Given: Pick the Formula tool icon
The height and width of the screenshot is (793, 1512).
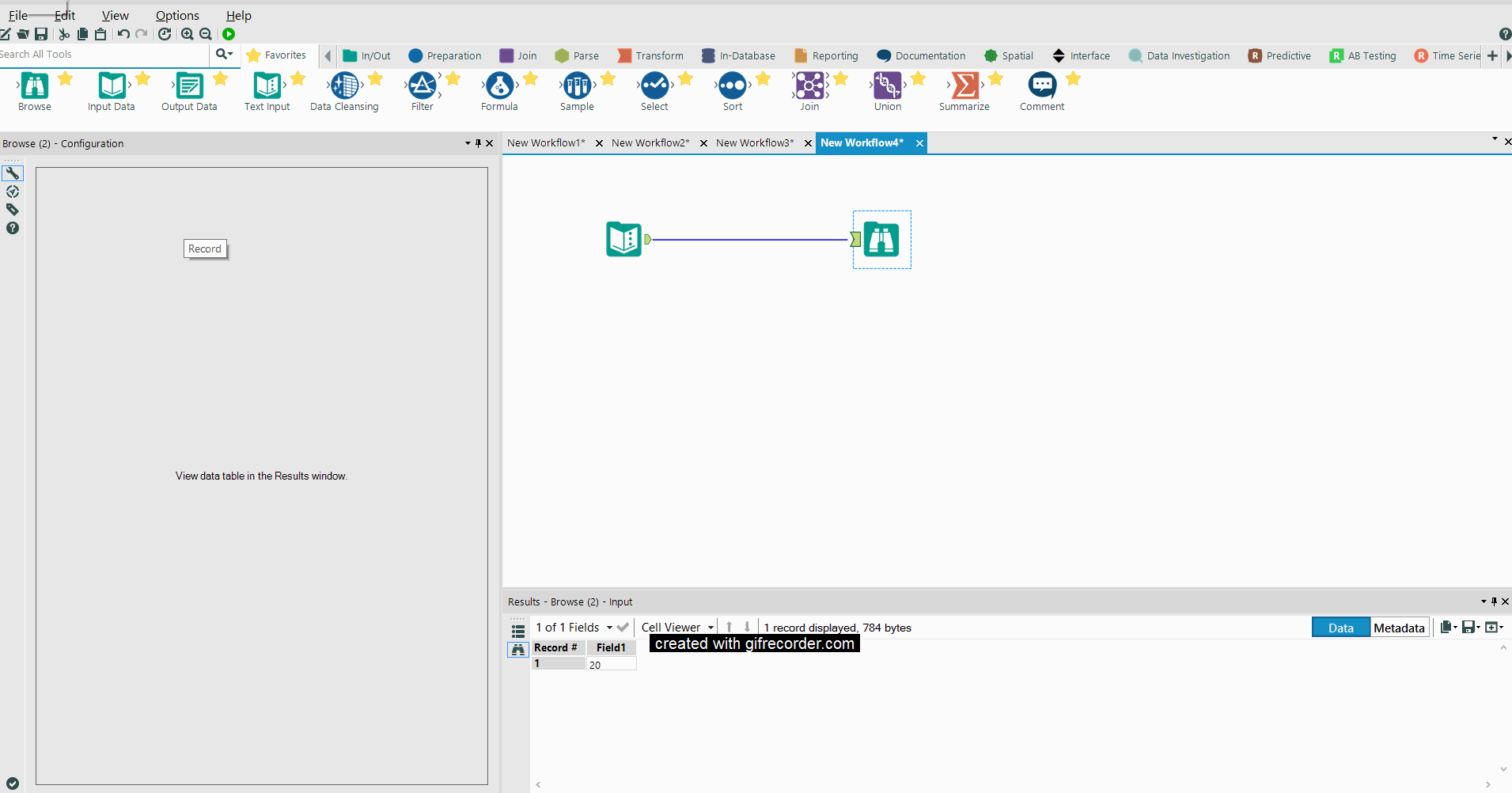Looking at the screenshot, I should (x=499, y=86).
